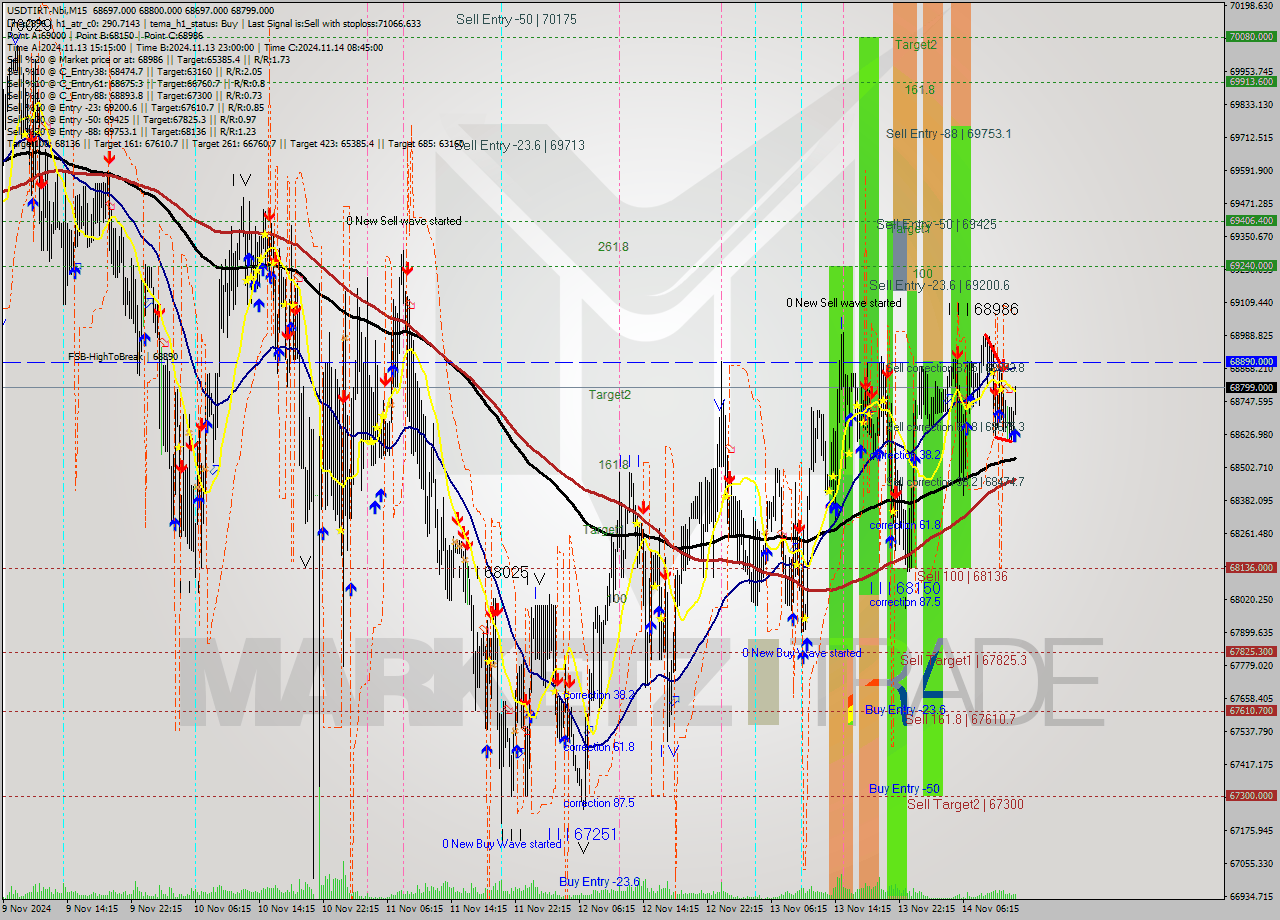
Task: Click the '| | | 67251' wave label
Action: pyautogui.click(x=582, y=833)
